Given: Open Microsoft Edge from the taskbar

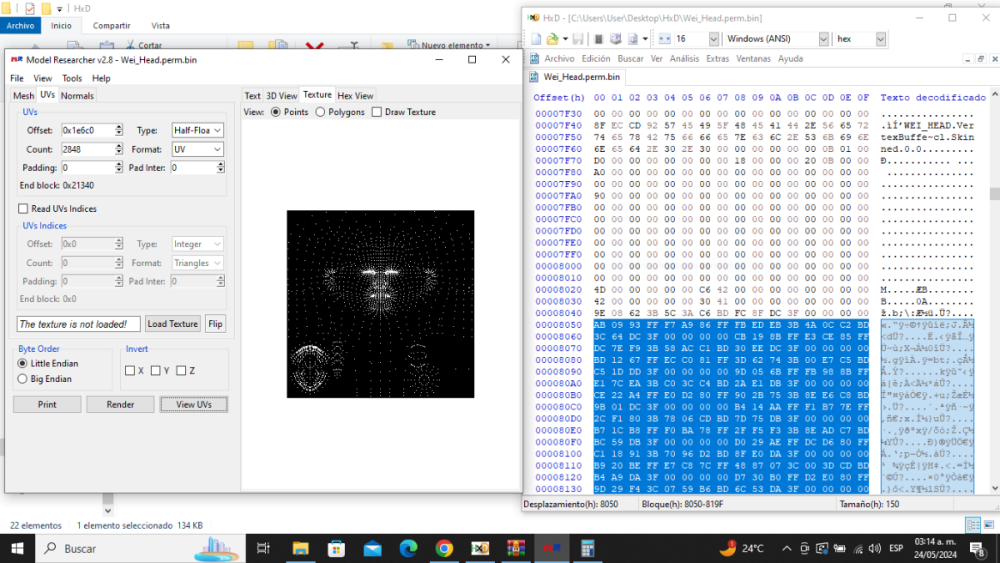Looking at the screenshot, I should [408, 548].
